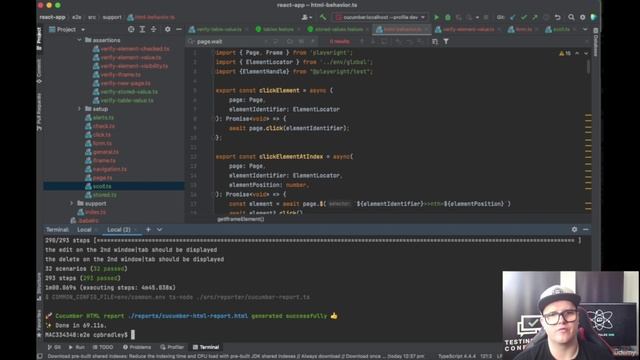Open the Run tool window button
The height and width of the screenshot is (360, 640).
click(x=77, y=347)
